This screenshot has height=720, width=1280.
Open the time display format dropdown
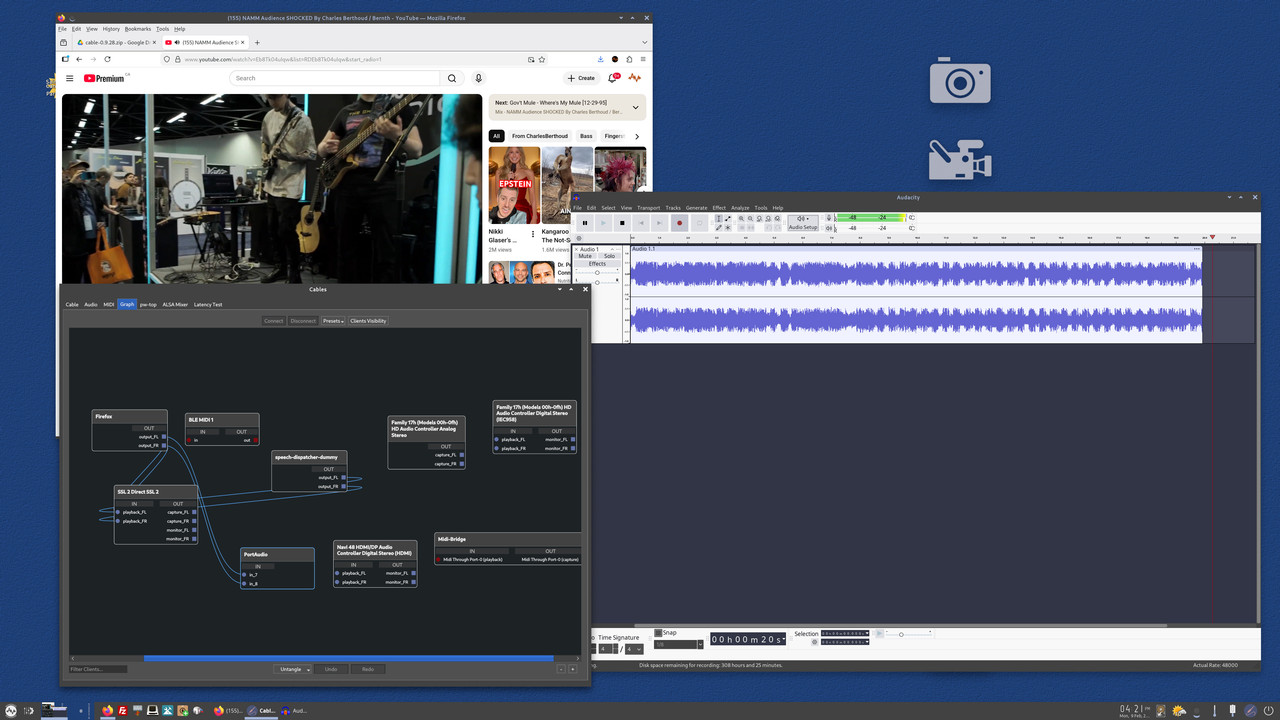(783, 639)
